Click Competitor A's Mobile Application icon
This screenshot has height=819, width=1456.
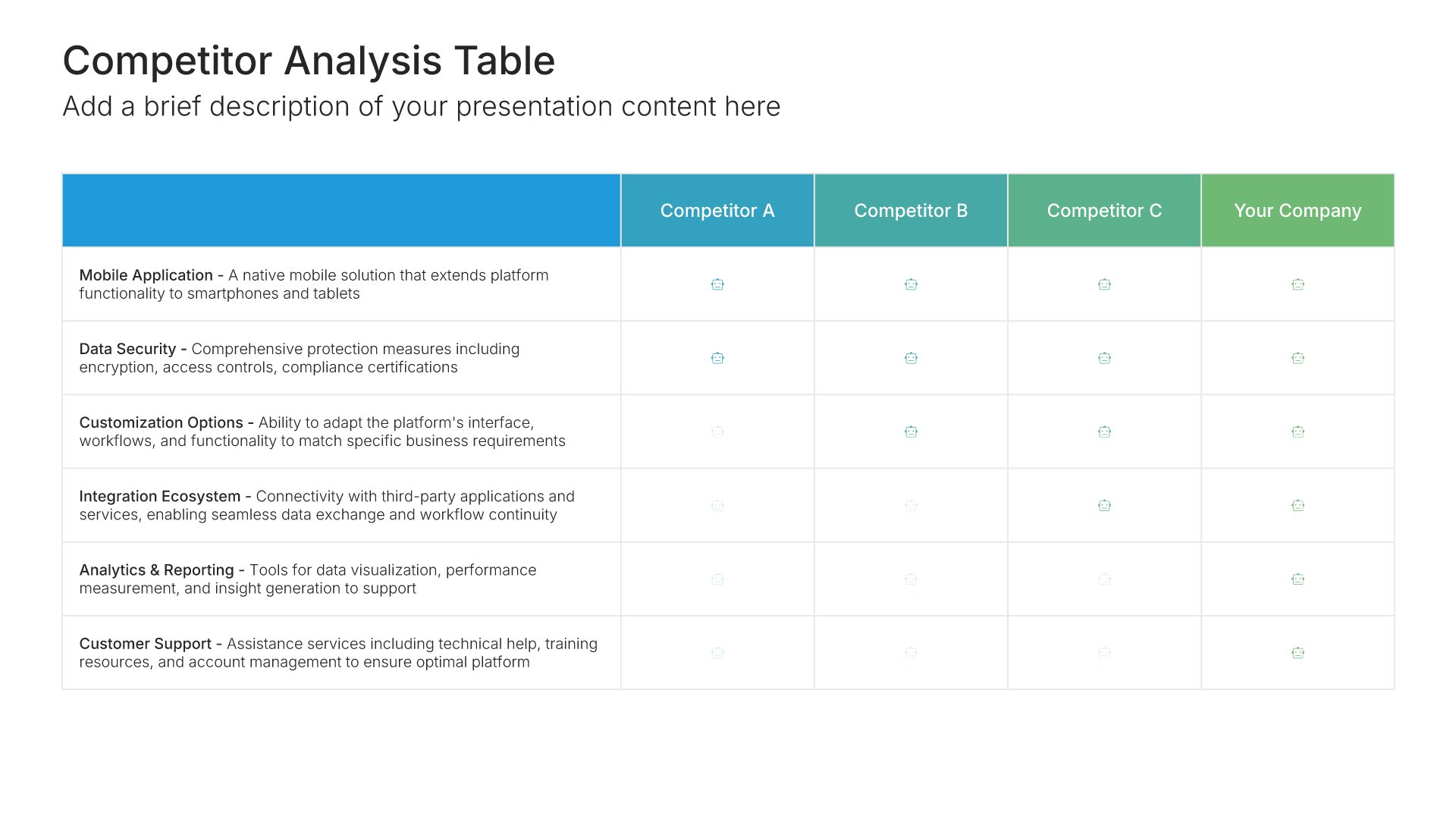(717, 284)
